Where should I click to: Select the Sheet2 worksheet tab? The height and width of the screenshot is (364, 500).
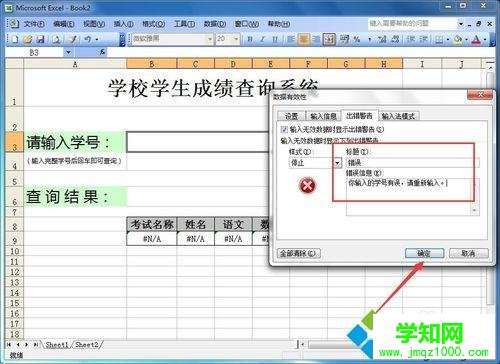tap(87, 345)
